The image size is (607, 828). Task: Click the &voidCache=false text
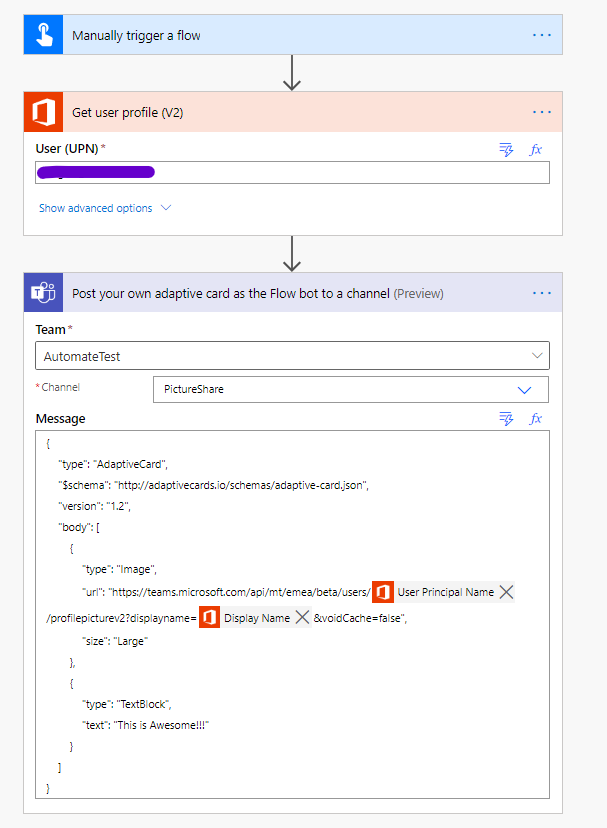360,618
